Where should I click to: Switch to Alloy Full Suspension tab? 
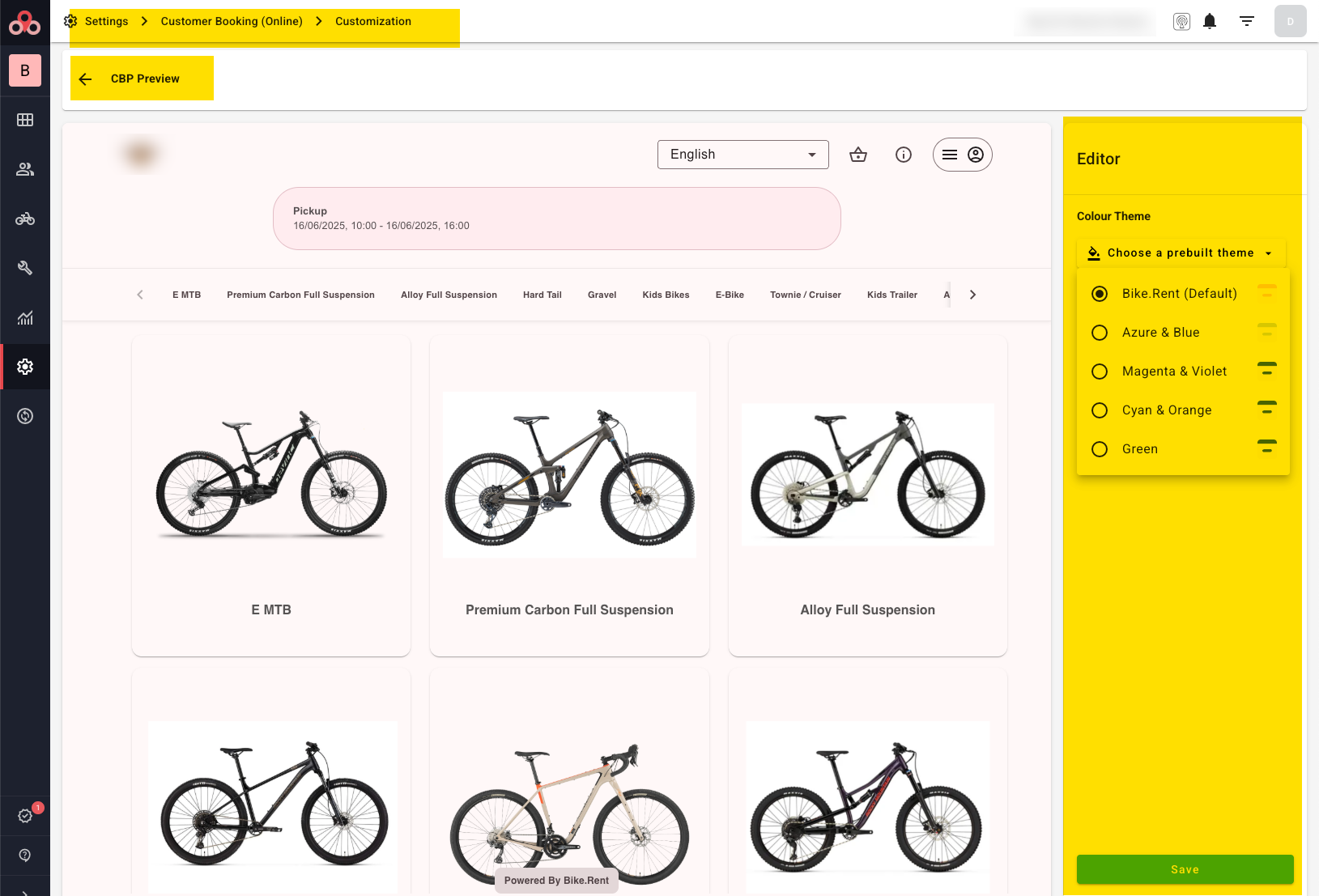(x=449, y=295)
